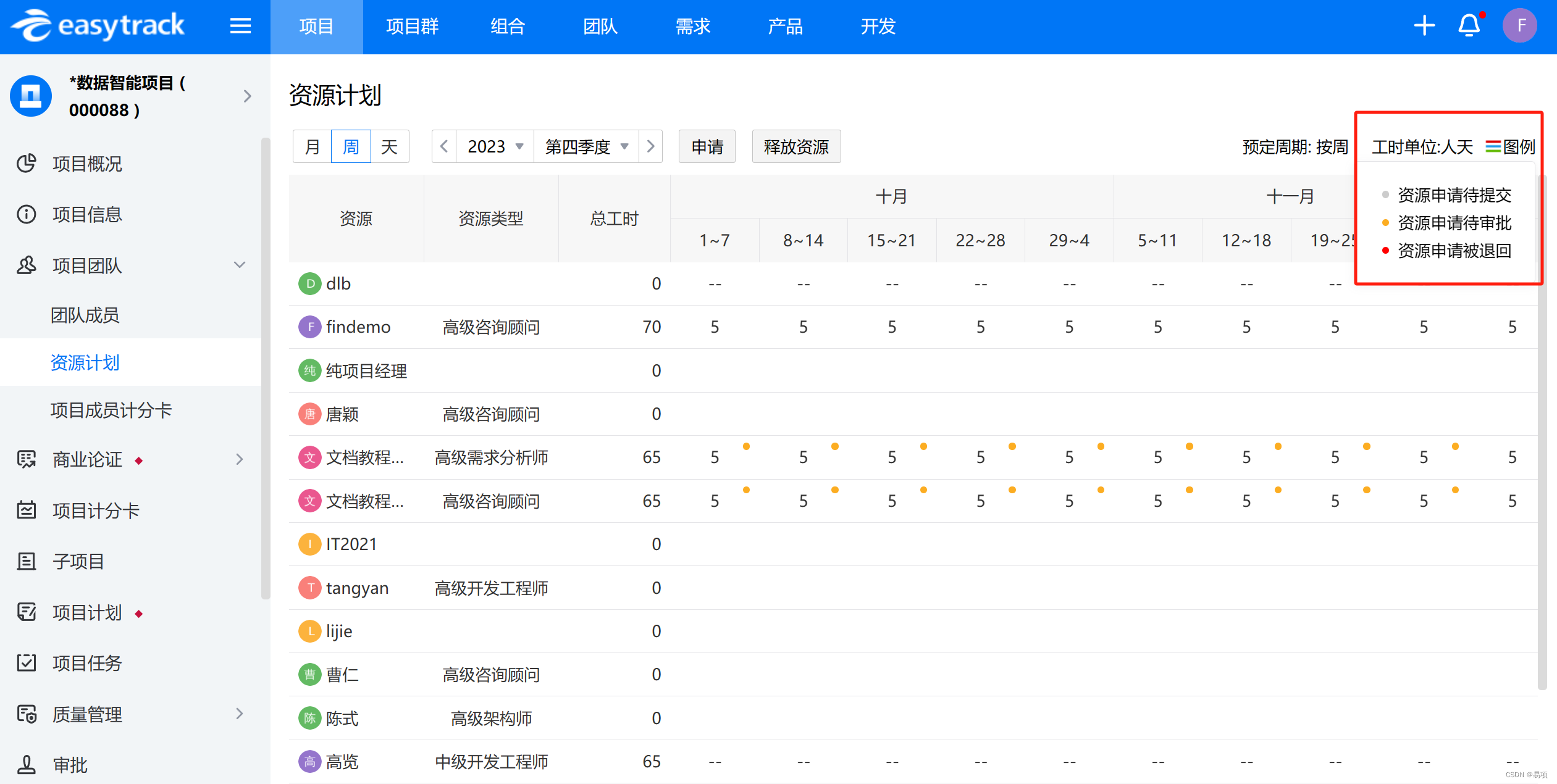The height and width of the screenshot is (784, 1557).
Task: Collapse the 项目团队 section chevron
Action: point(240,265)
